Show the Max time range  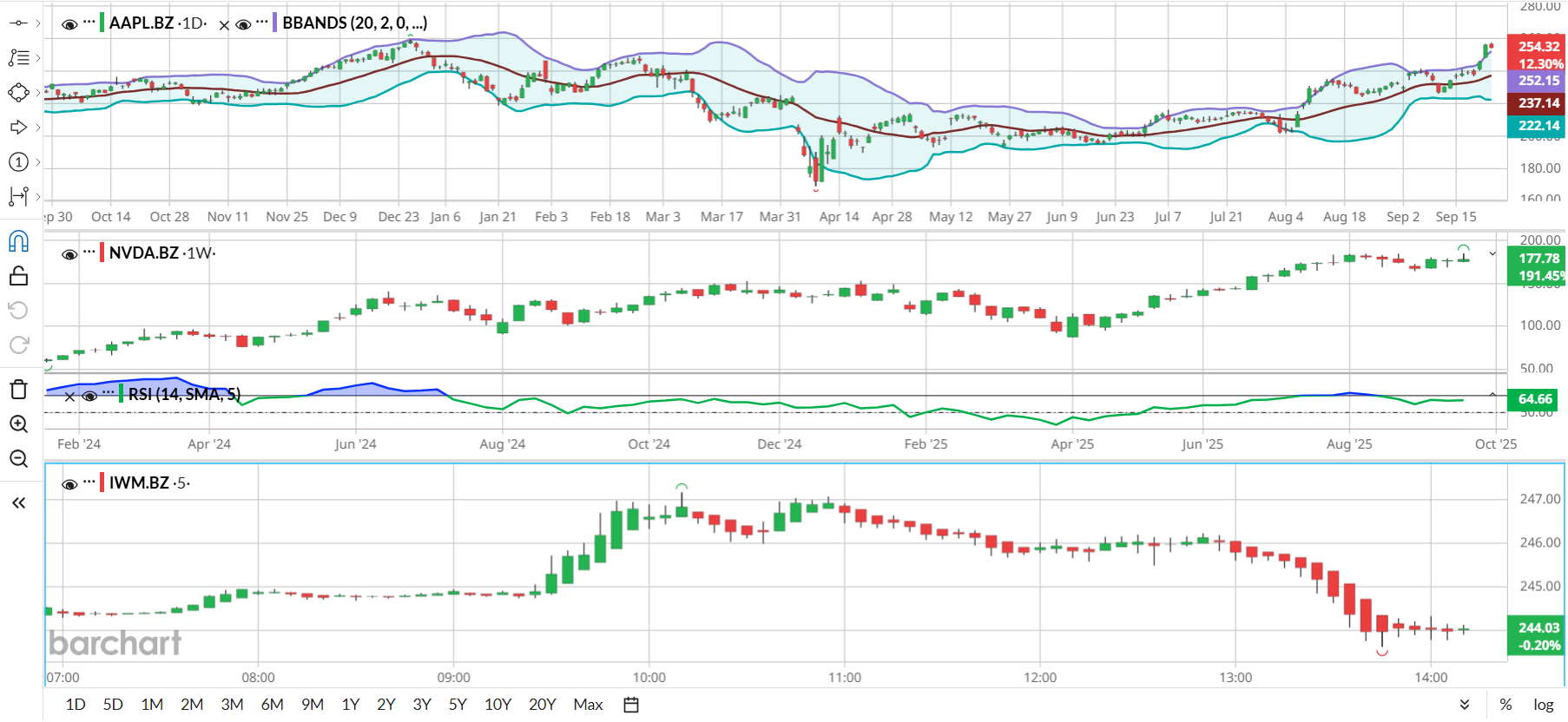tap(588, 705)
